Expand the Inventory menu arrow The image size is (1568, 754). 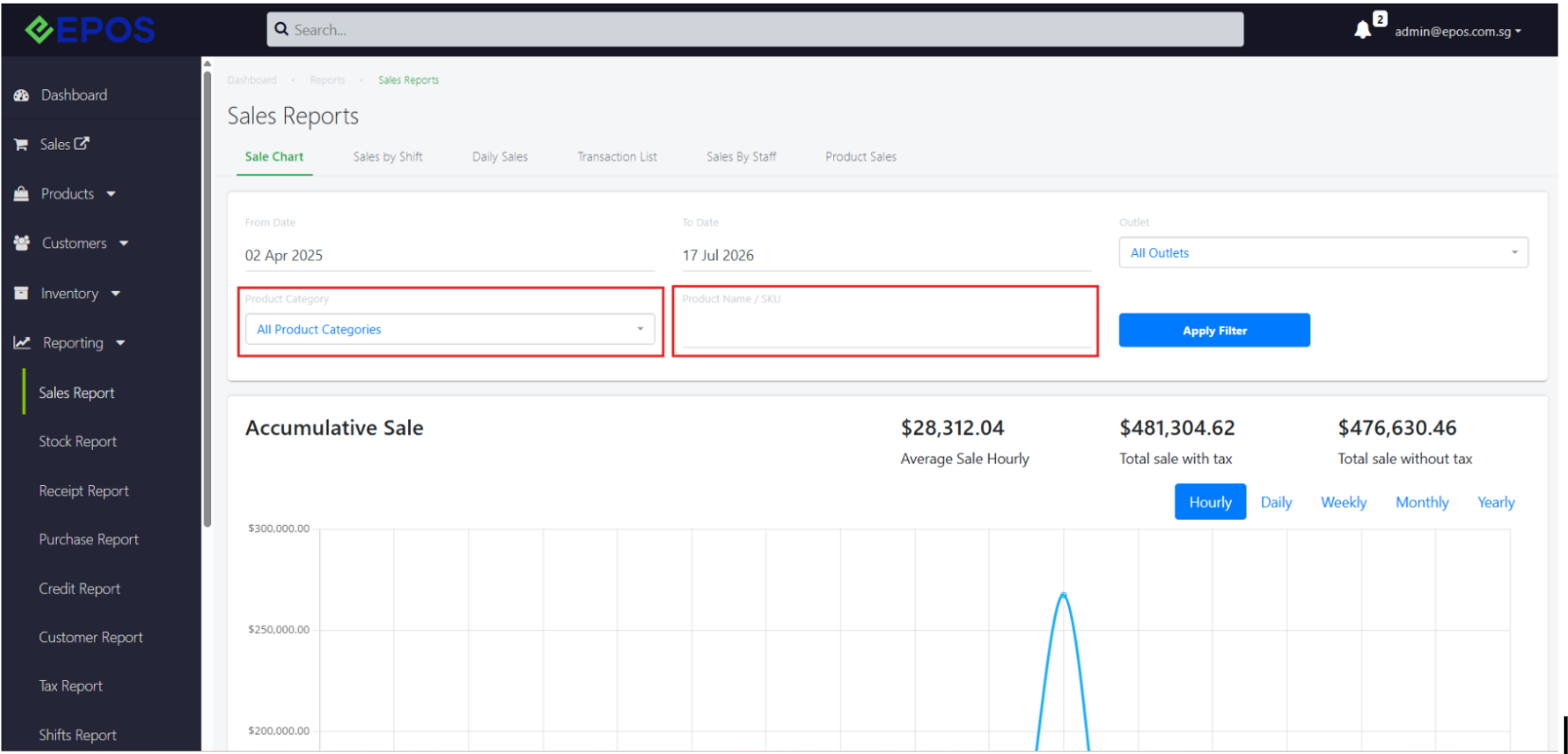[x=116, y=294]
